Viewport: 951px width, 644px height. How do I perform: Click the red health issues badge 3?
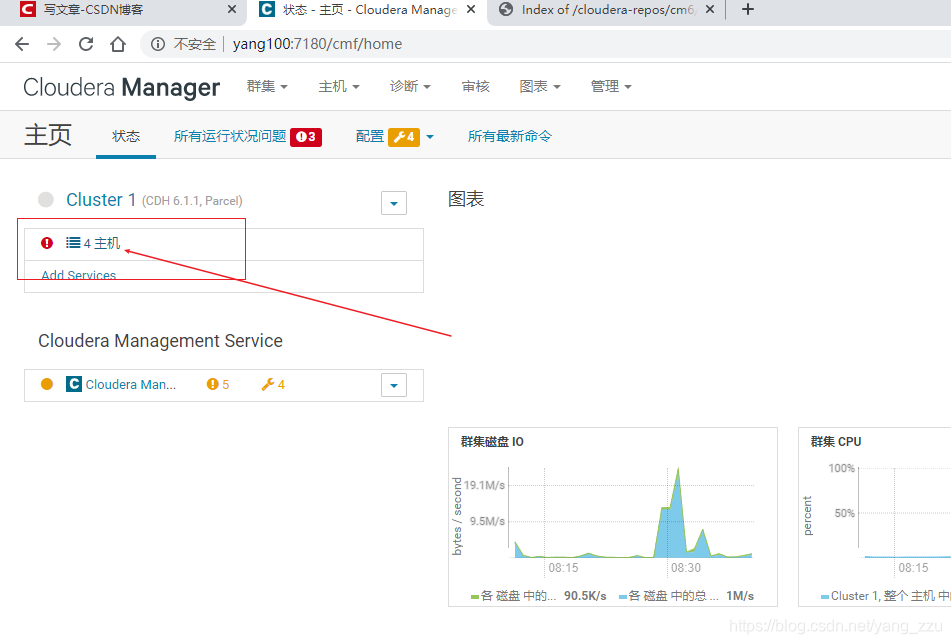[x=306, y=137]
